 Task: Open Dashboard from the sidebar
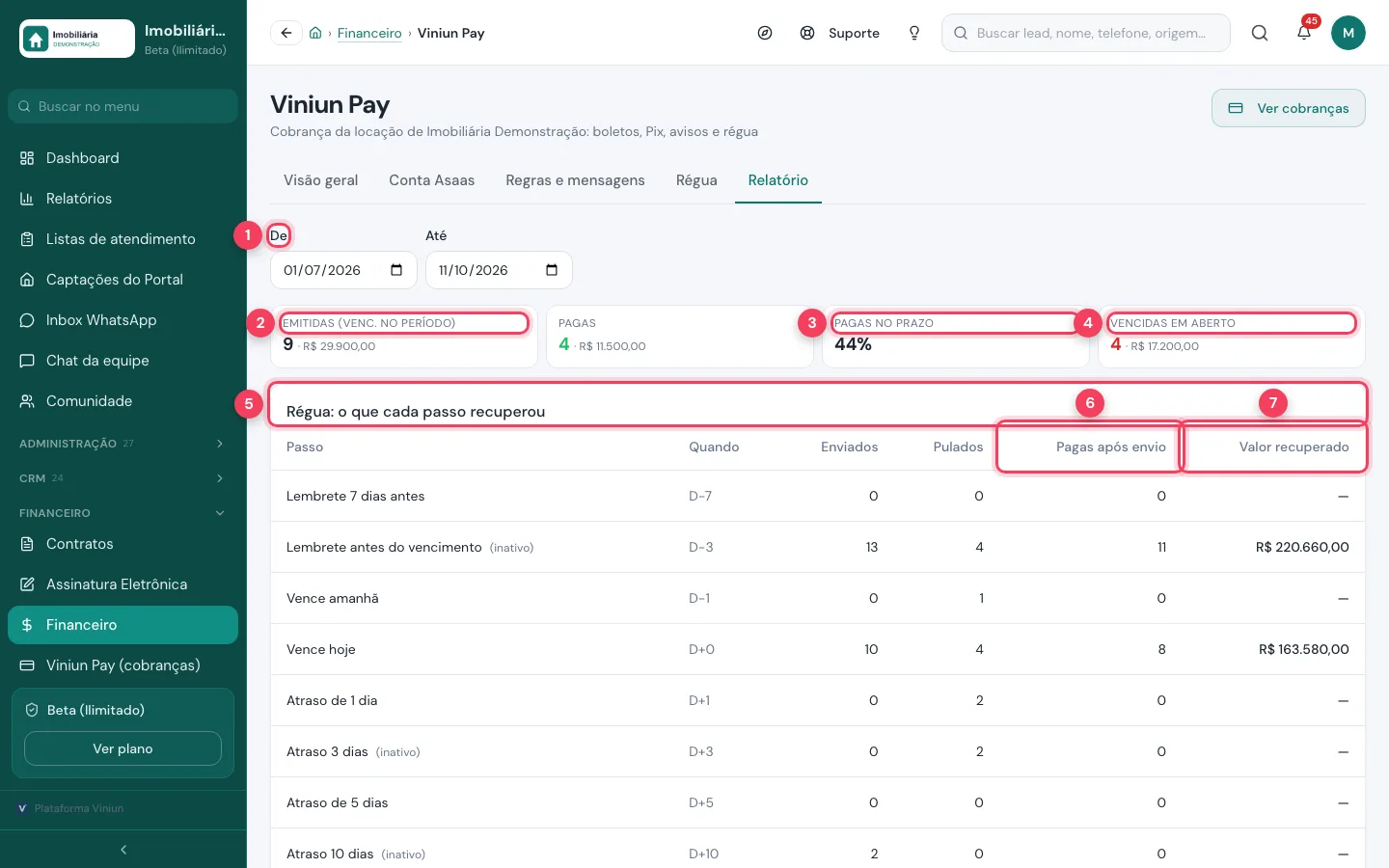click(x=123, y=158)
